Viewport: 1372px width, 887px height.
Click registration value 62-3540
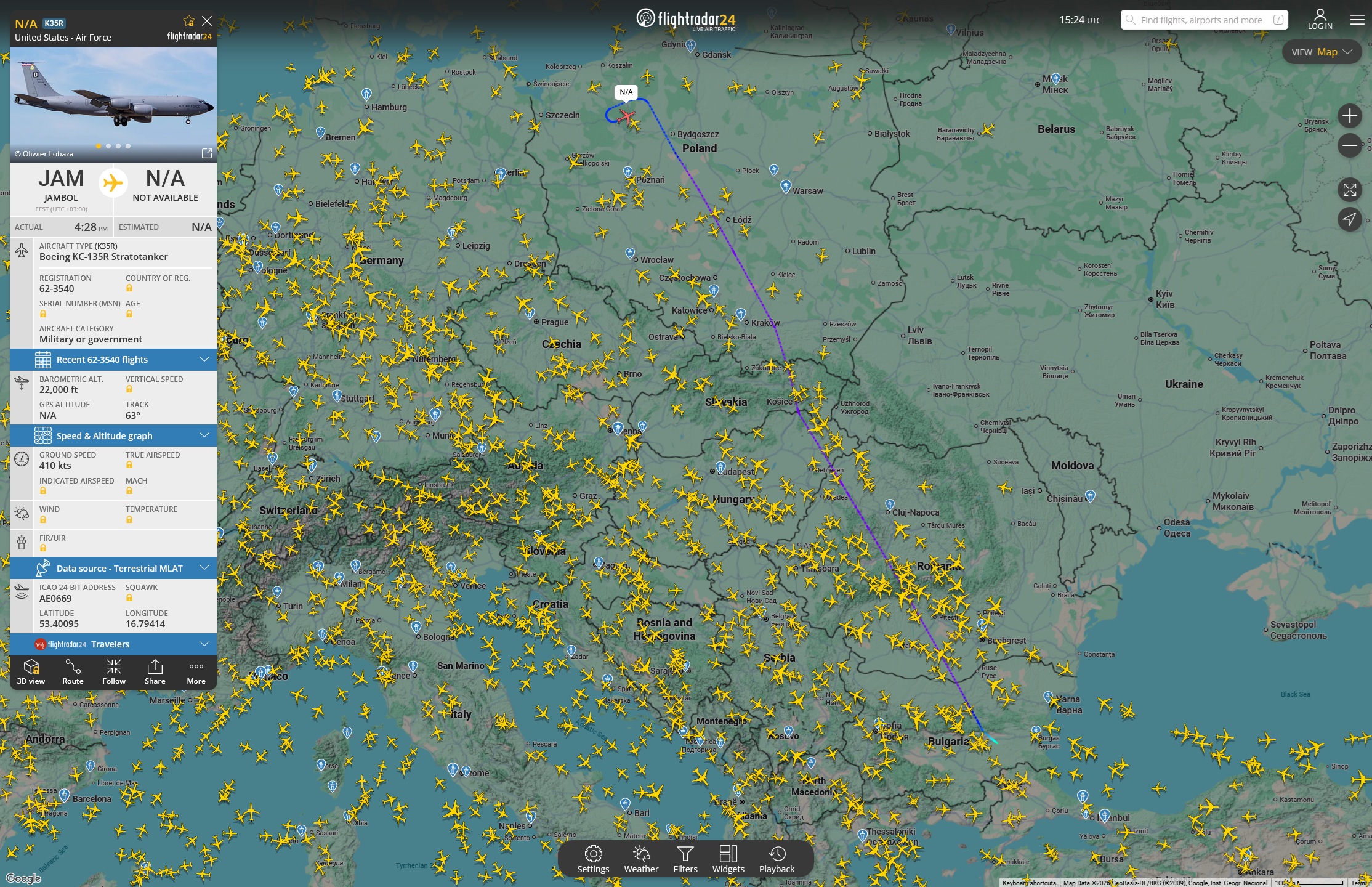tap(57, 289)
